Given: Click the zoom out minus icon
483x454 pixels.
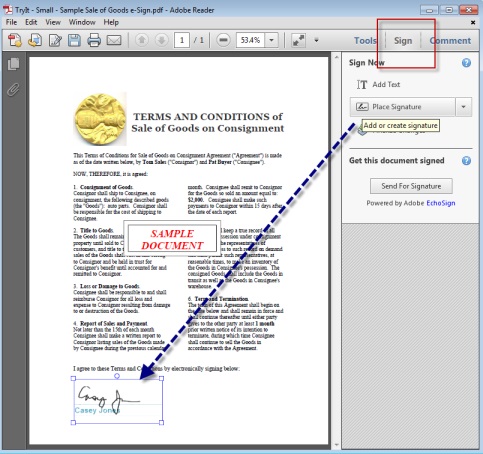Looking at the screenshot, I should tap(223, 40).
